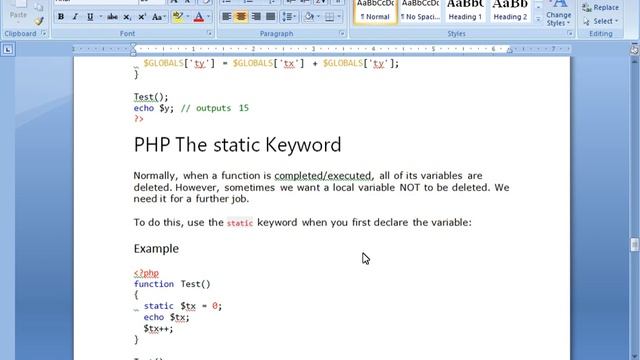Click the Copy icon in Clipboard
The width and height of the screenshot is (640, 360).
(x=39, y=7)
